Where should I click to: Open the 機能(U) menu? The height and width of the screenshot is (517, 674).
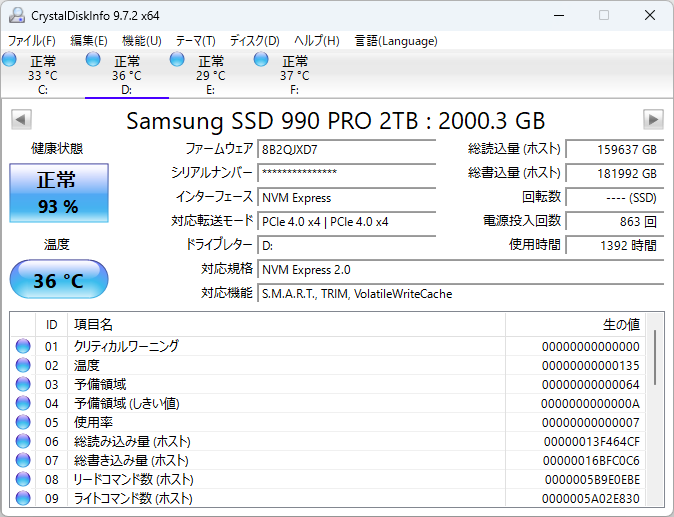coord(141,41)
